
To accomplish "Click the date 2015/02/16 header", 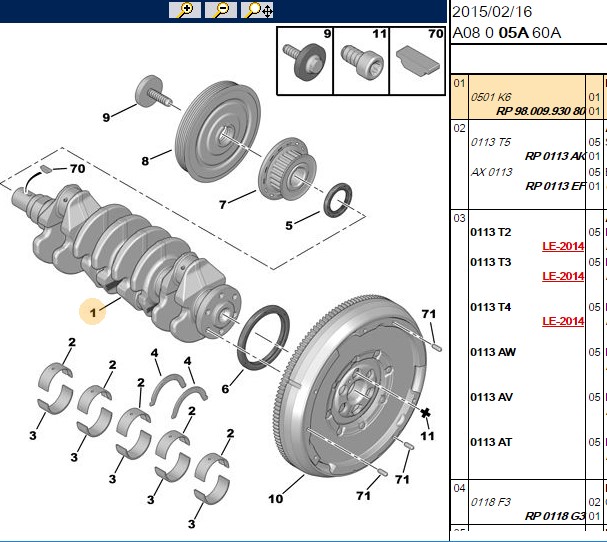I will tap(492, 12).
